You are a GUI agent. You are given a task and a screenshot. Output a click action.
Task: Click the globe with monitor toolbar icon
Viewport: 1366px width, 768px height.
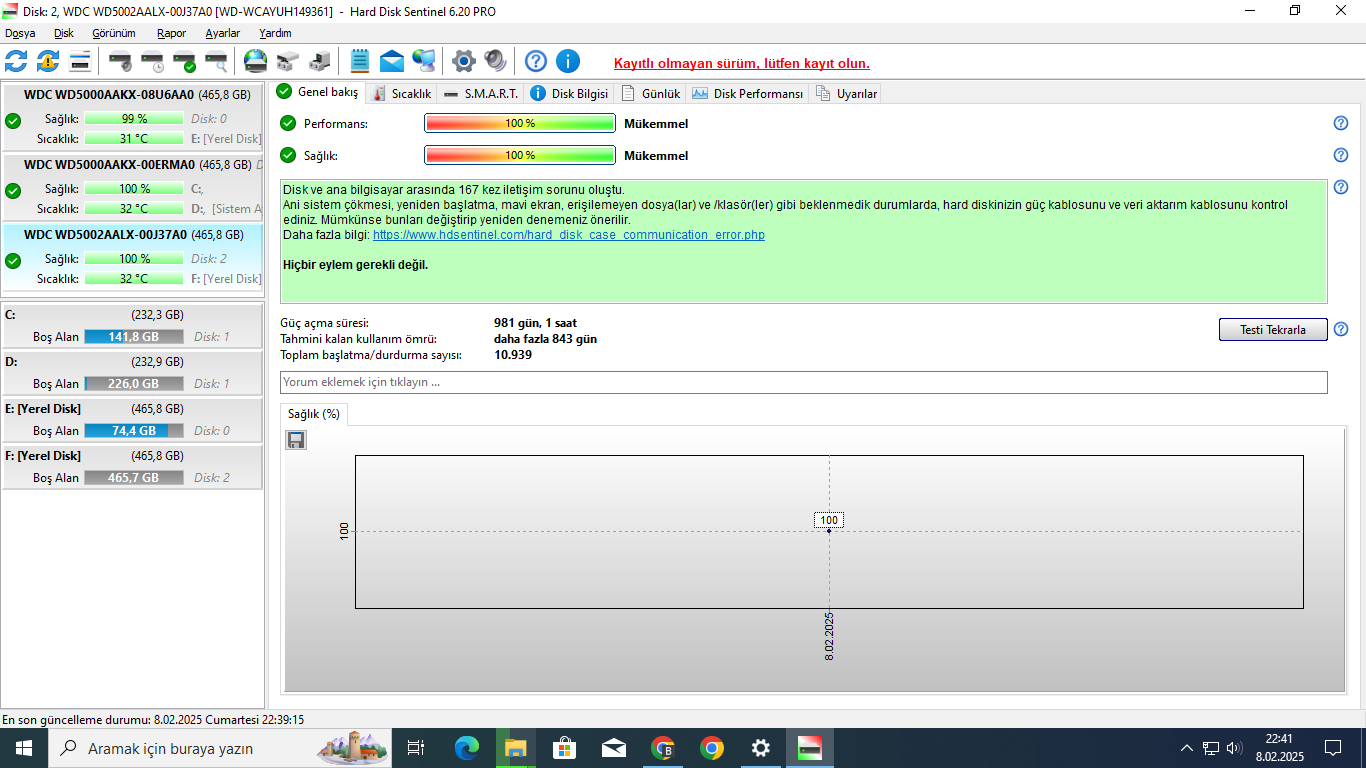tap(424, 61)
